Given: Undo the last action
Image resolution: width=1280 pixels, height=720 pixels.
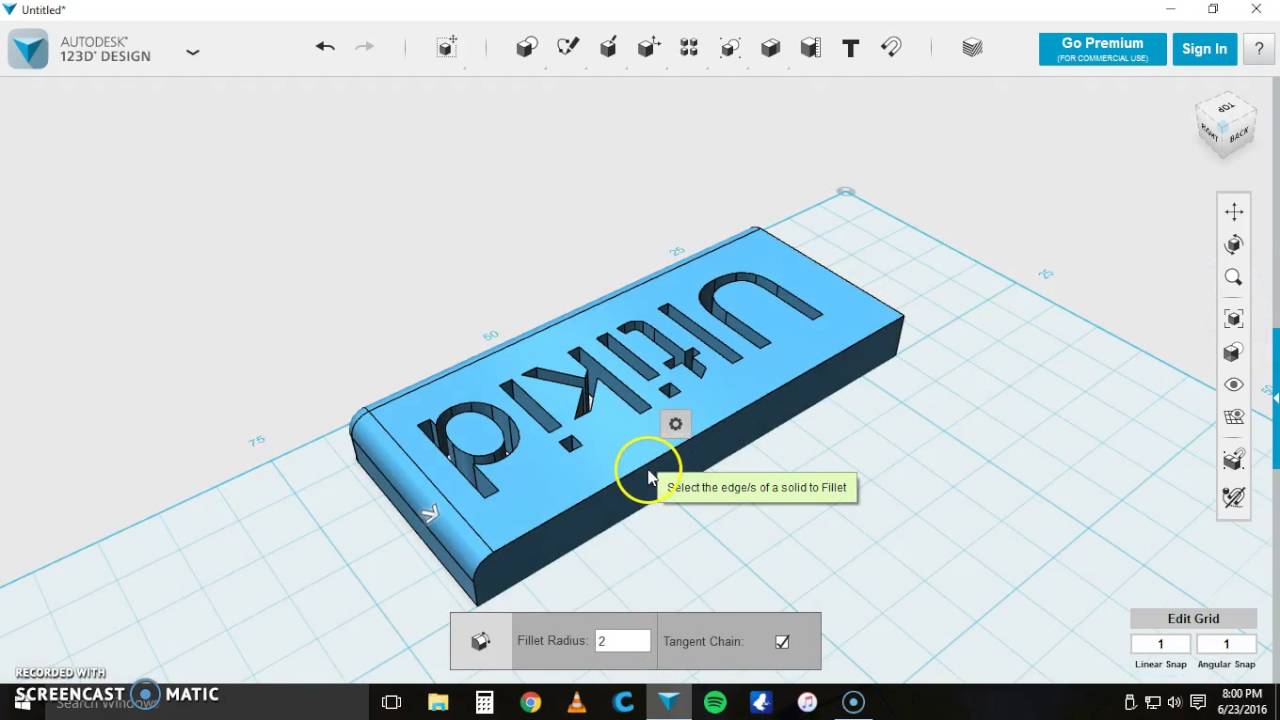Looking at the screenshot, I should pyautogui.click(x=325, y=47).
